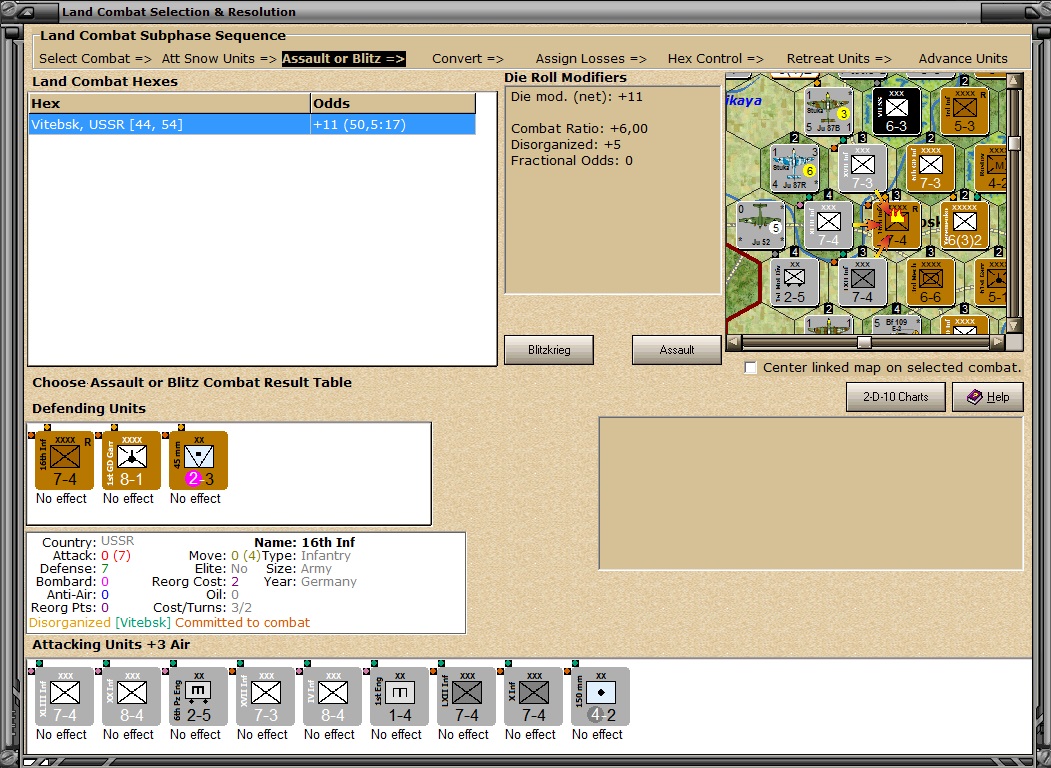Select attacking unit LXII Inf 7-4
This screenshot has width=1051, height=768.
pos(467,696)
